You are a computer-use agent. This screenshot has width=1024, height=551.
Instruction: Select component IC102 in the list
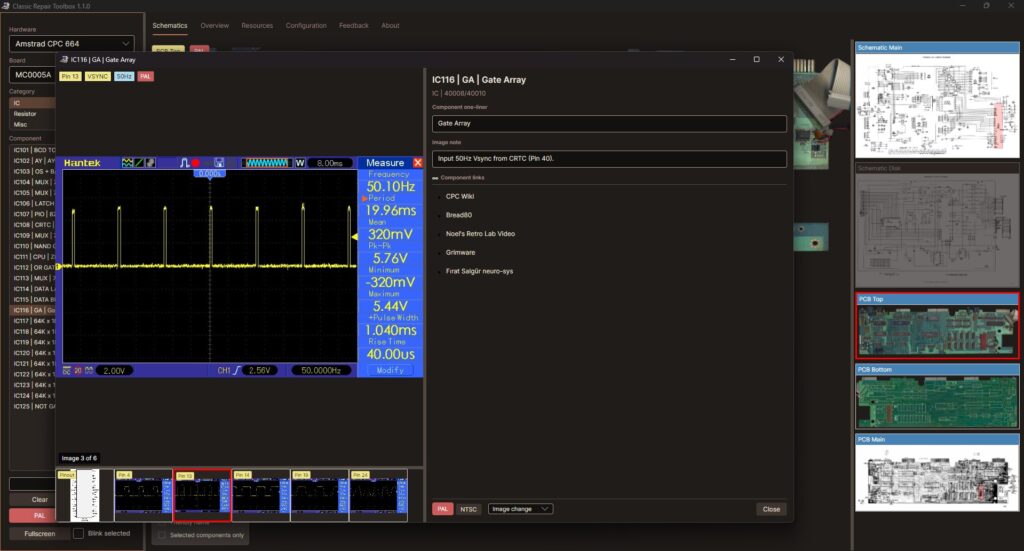(x=34, y=161)
